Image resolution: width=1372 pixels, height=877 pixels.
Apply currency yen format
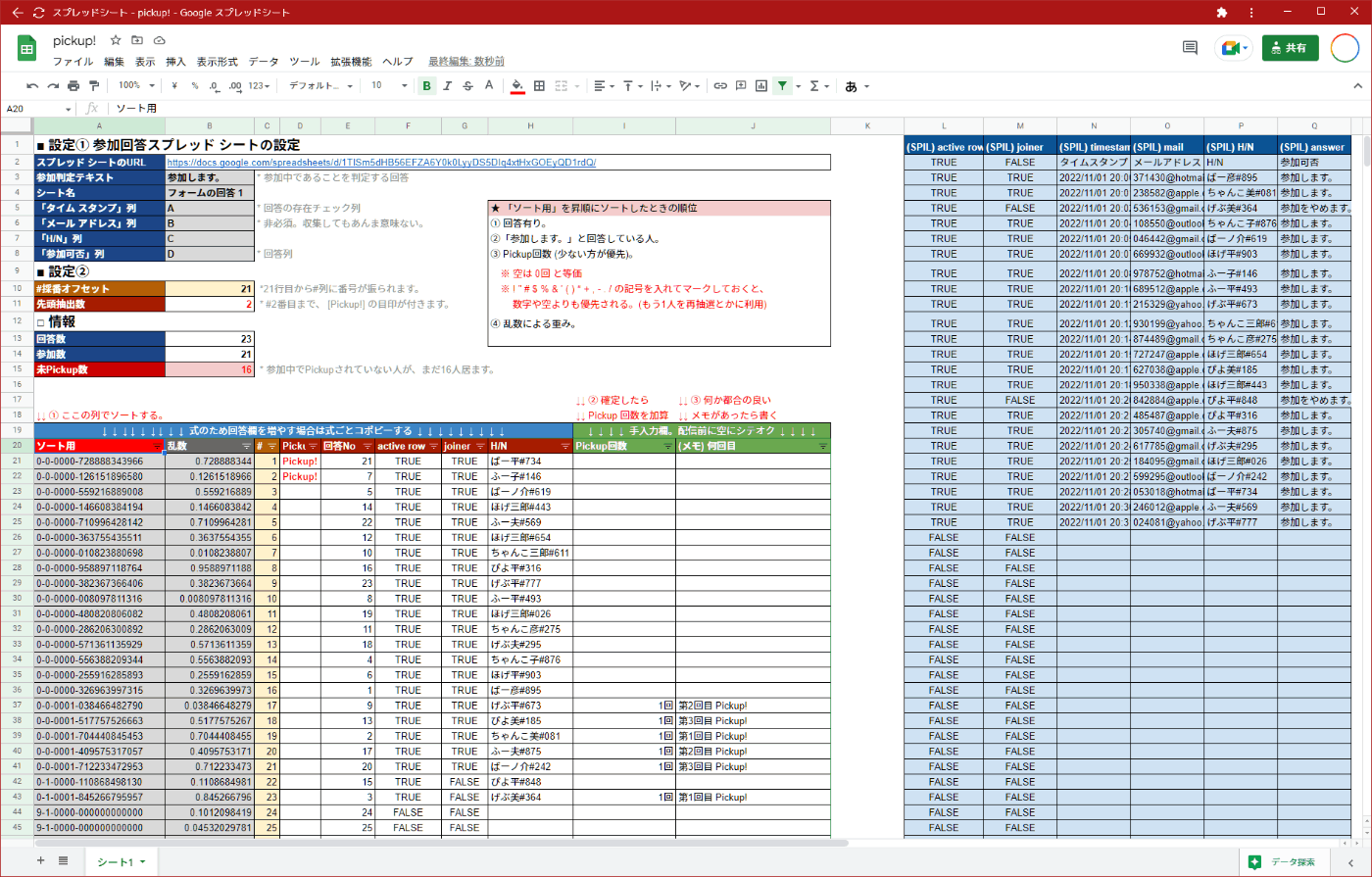click(x=174, y=86)
